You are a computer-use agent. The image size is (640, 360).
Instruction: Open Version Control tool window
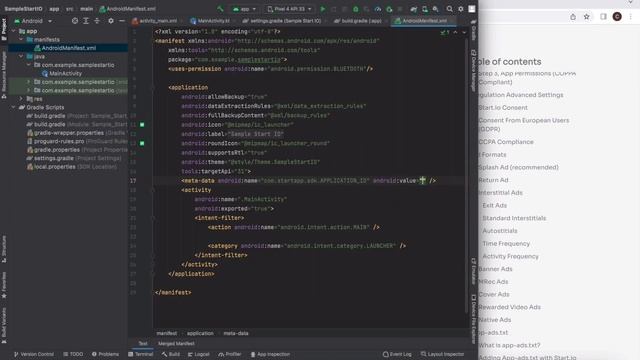point(33,354)
